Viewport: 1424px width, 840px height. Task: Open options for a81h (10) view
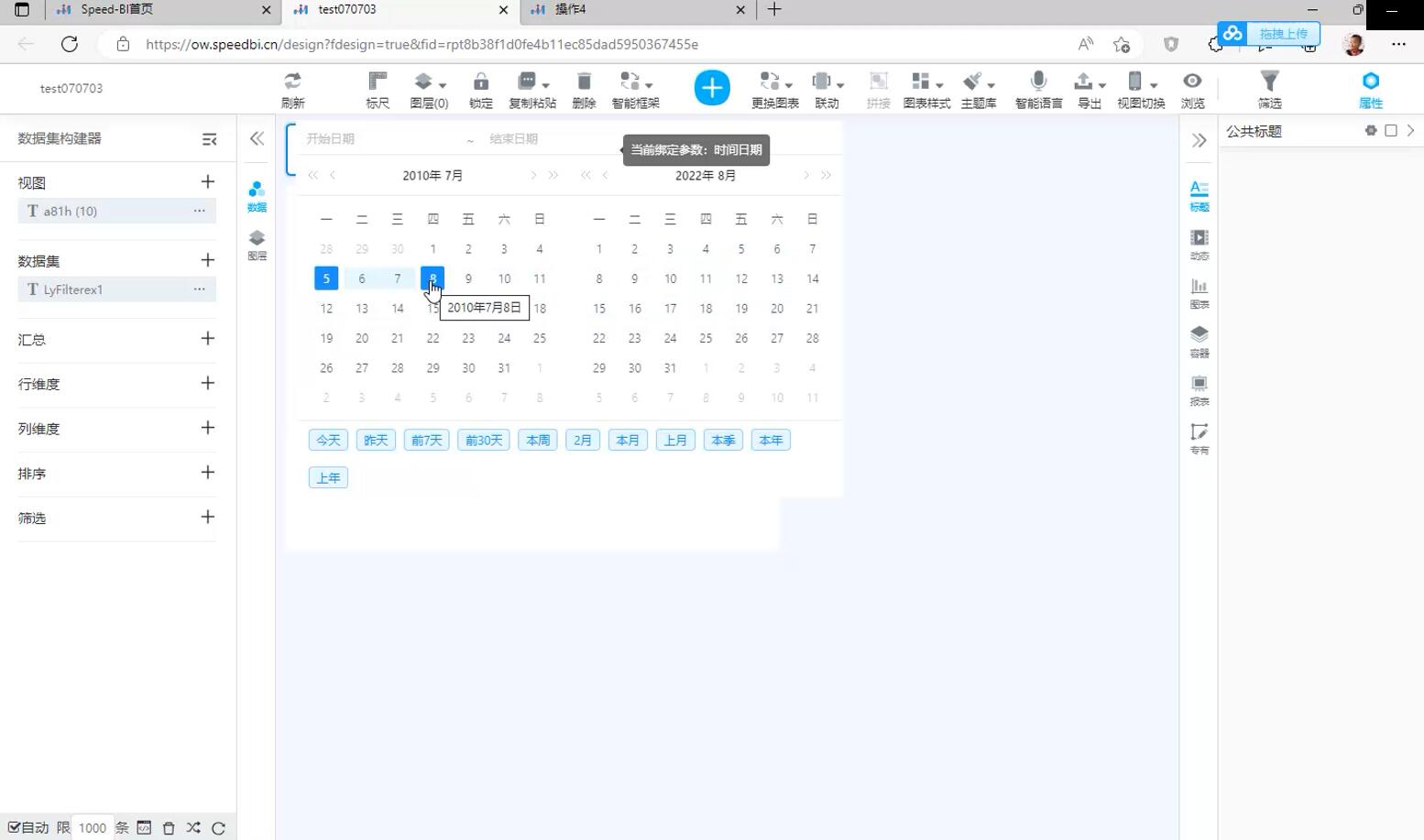(199, 211)
